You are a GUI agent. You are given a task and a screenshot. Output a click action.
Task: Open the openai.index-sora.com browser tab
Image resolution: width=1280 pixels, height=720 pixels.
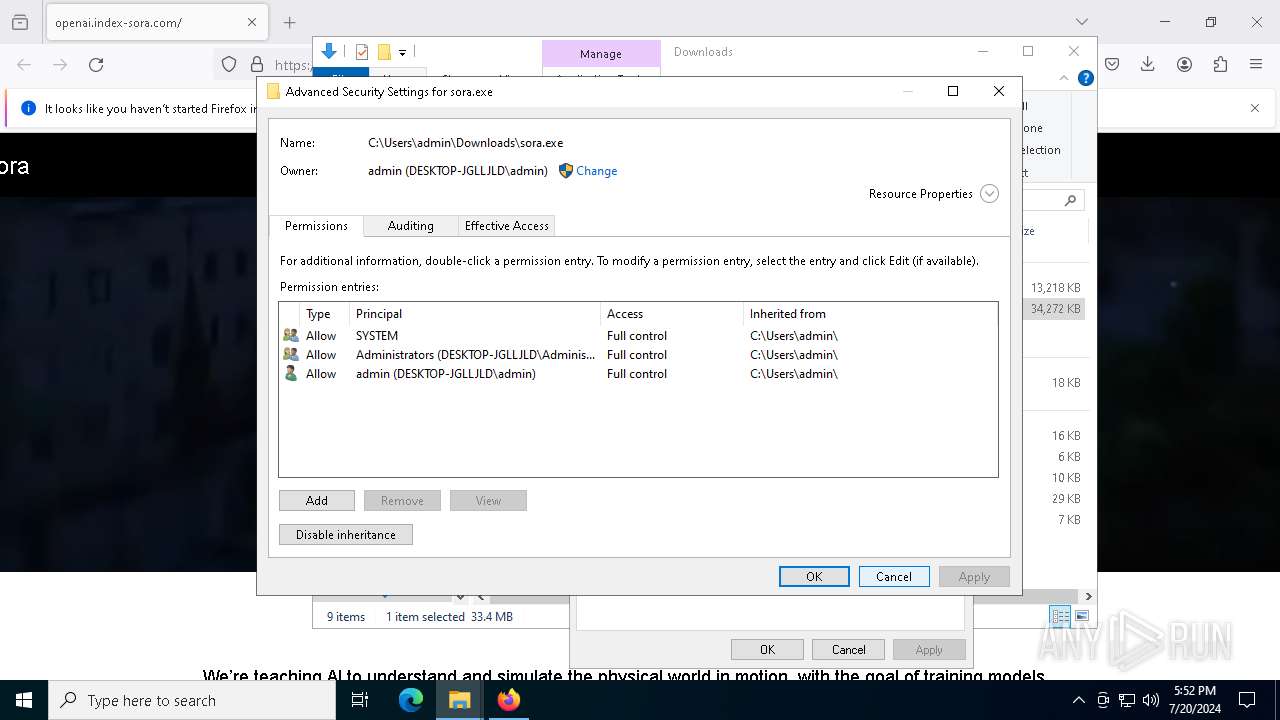[x=155, y=22]
